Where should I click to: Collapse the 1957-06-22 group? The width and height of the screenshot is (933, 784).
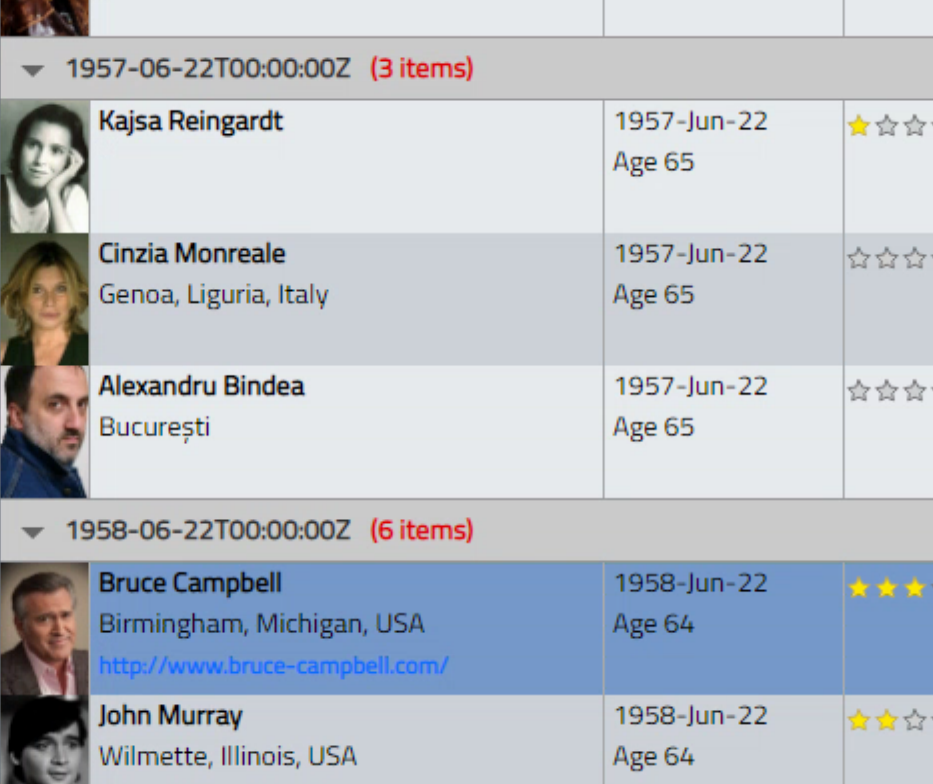[33, 70]
